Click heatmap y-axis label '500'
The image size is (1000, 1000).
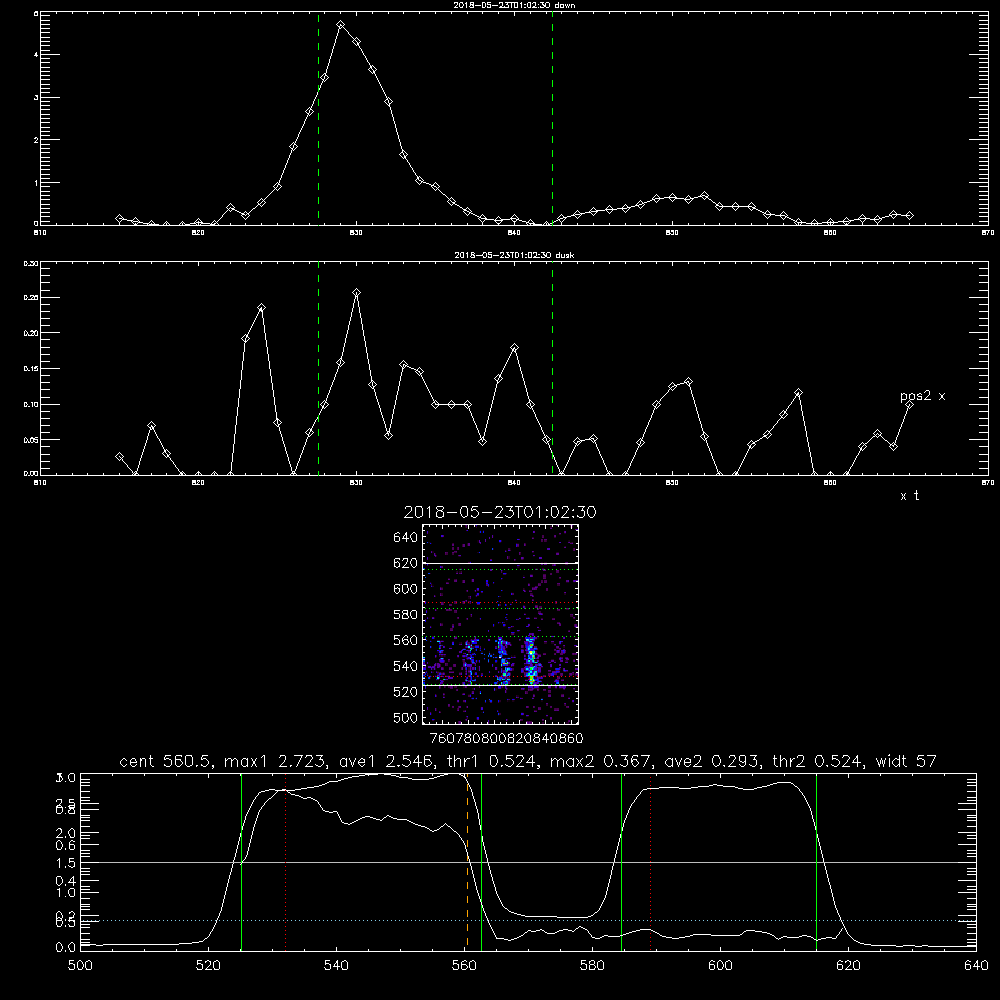point(406,718)
